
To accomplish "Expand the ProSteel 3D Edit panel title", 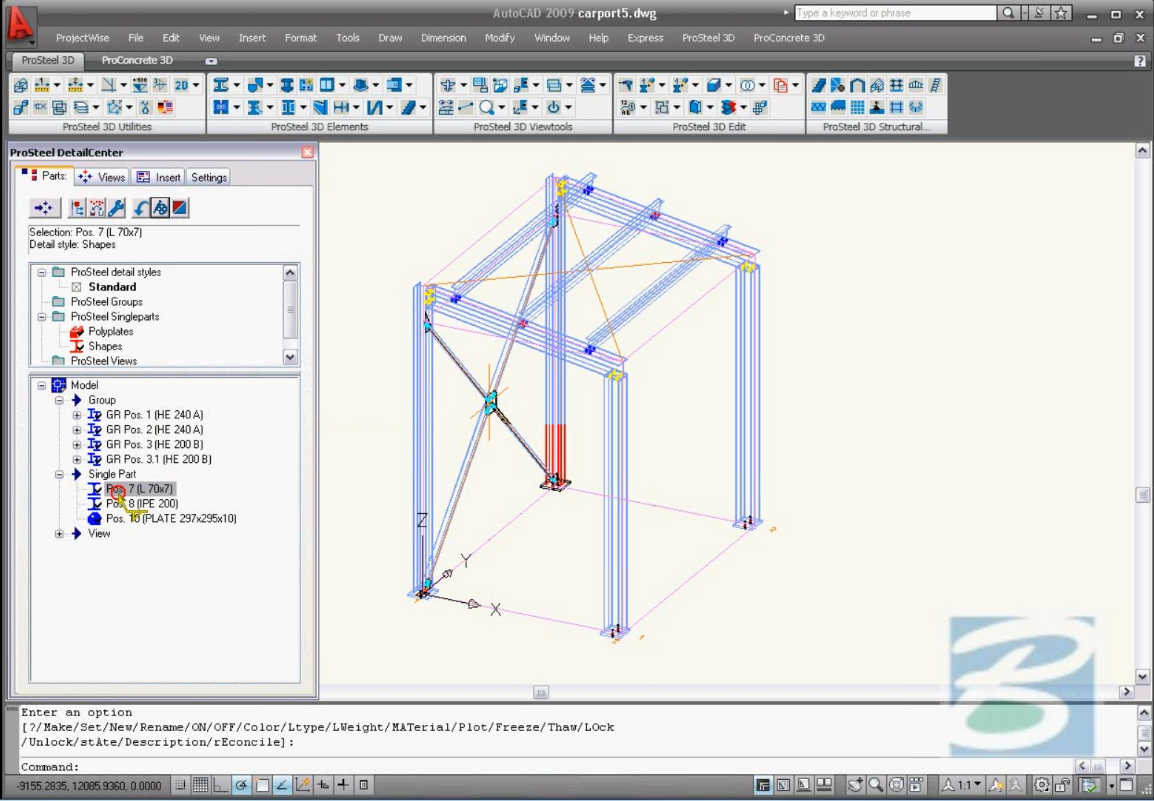I will [709, 127].
